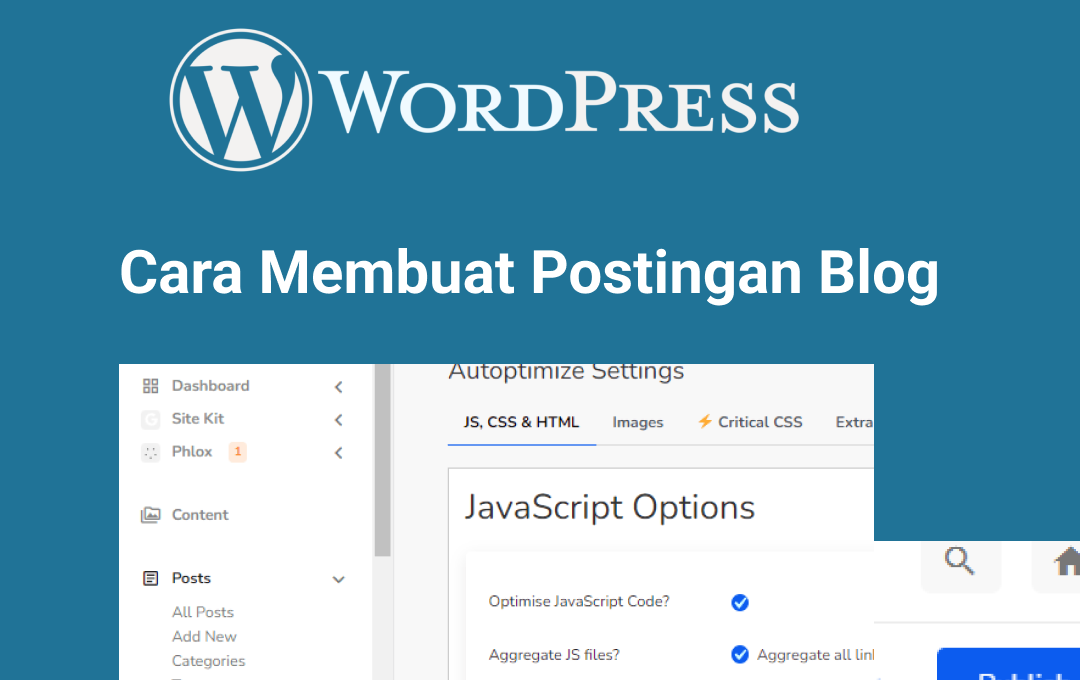The image size is (1080, 680).
Task: Click the Content image icon in sidebar
Action: [x=151, y=515]
